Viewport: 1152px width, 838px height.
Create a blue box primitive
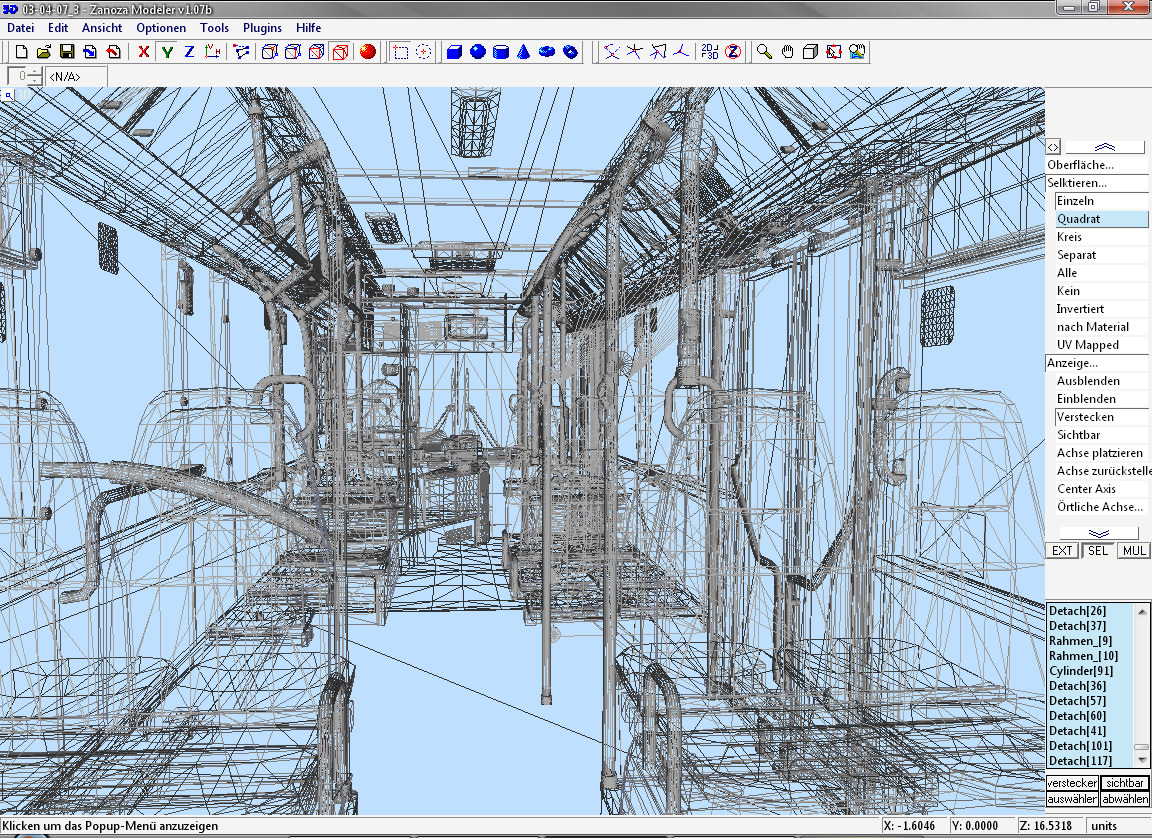(455, 51)
